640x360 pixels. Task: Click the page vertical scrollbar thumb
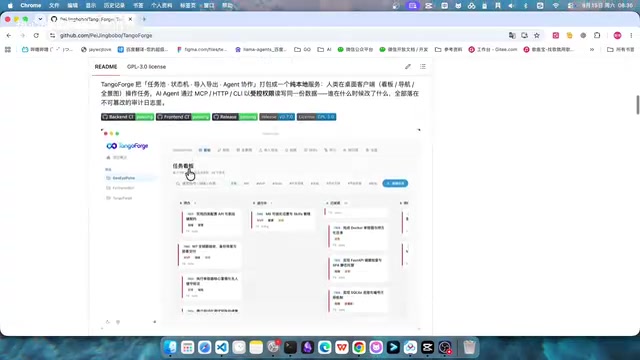click(638, 105)
